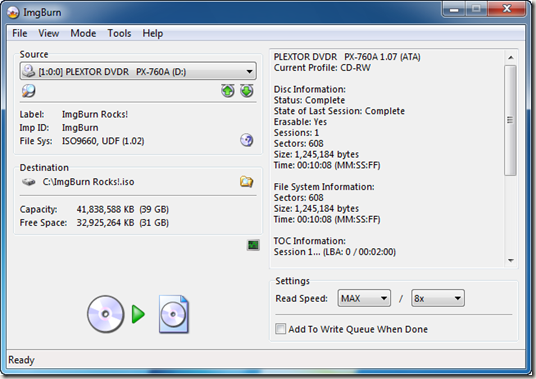Click the ImgBurn title bar app icon

(13, 13)
